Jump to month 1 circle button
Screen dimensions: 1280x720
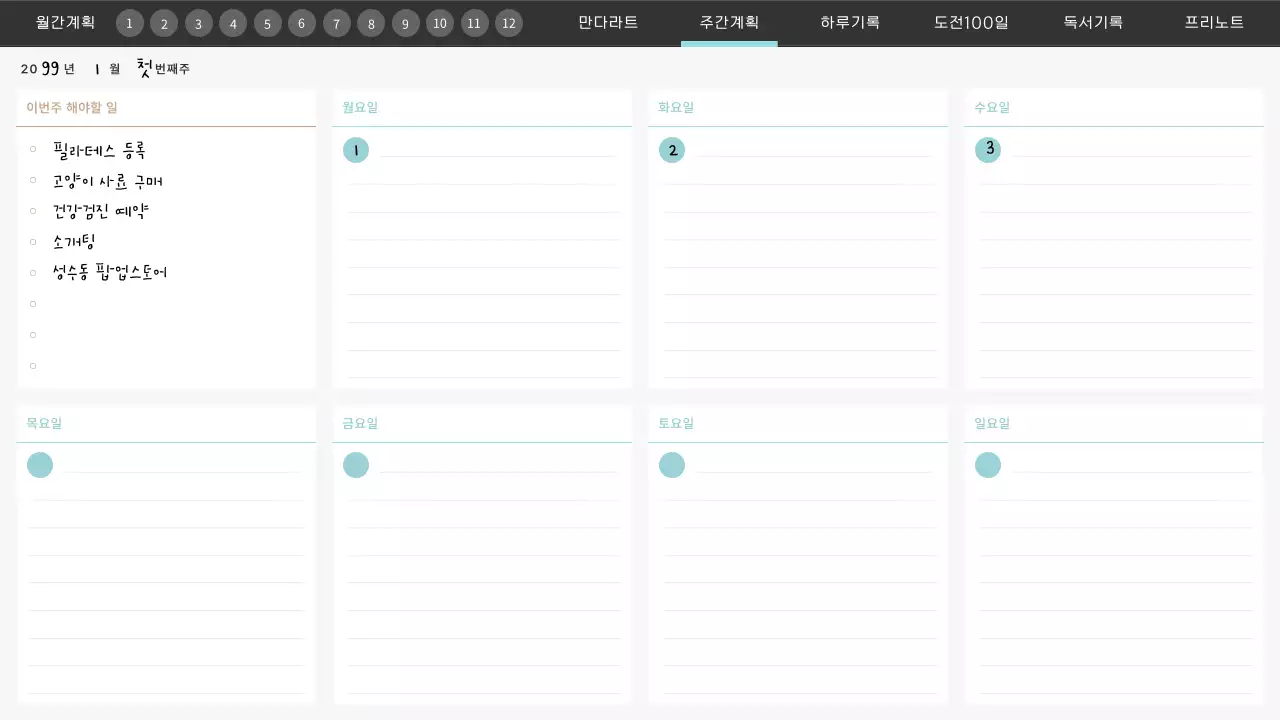[x=129, y=23]
